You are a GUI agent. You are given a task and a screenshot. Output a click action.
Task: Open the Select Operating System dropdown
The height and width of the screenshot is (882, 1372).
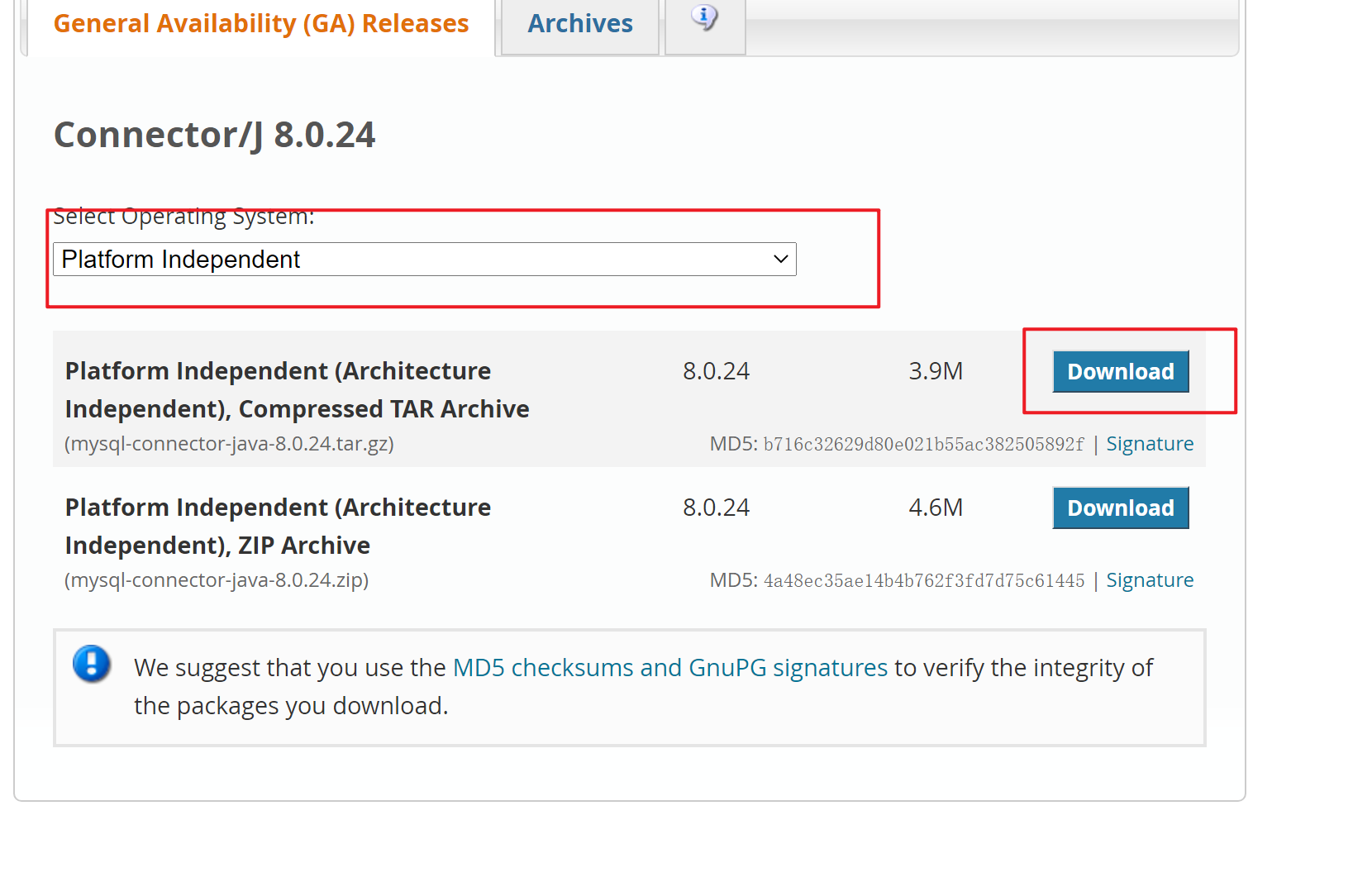pos(424,260)
